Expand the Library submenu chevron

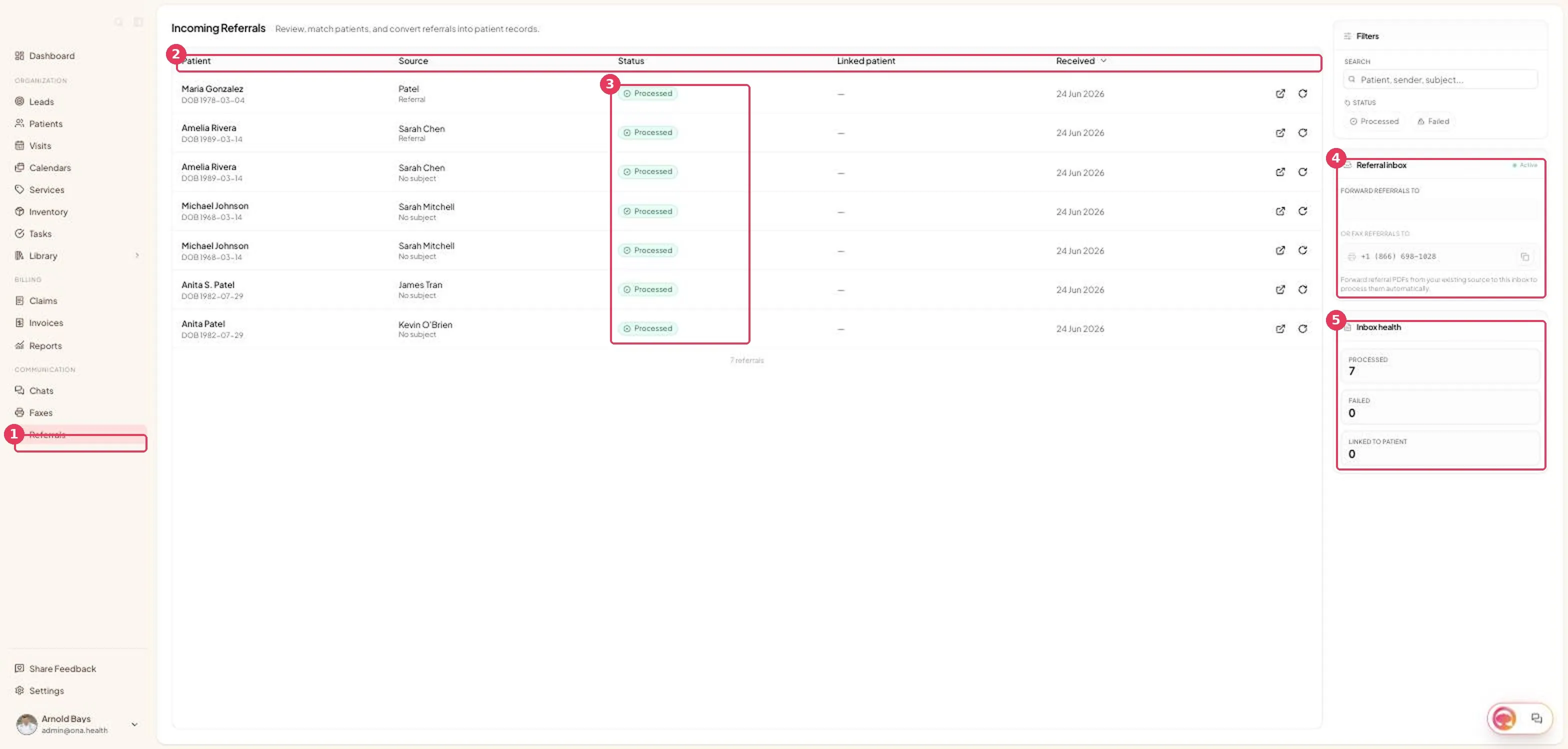pos(137,255)
